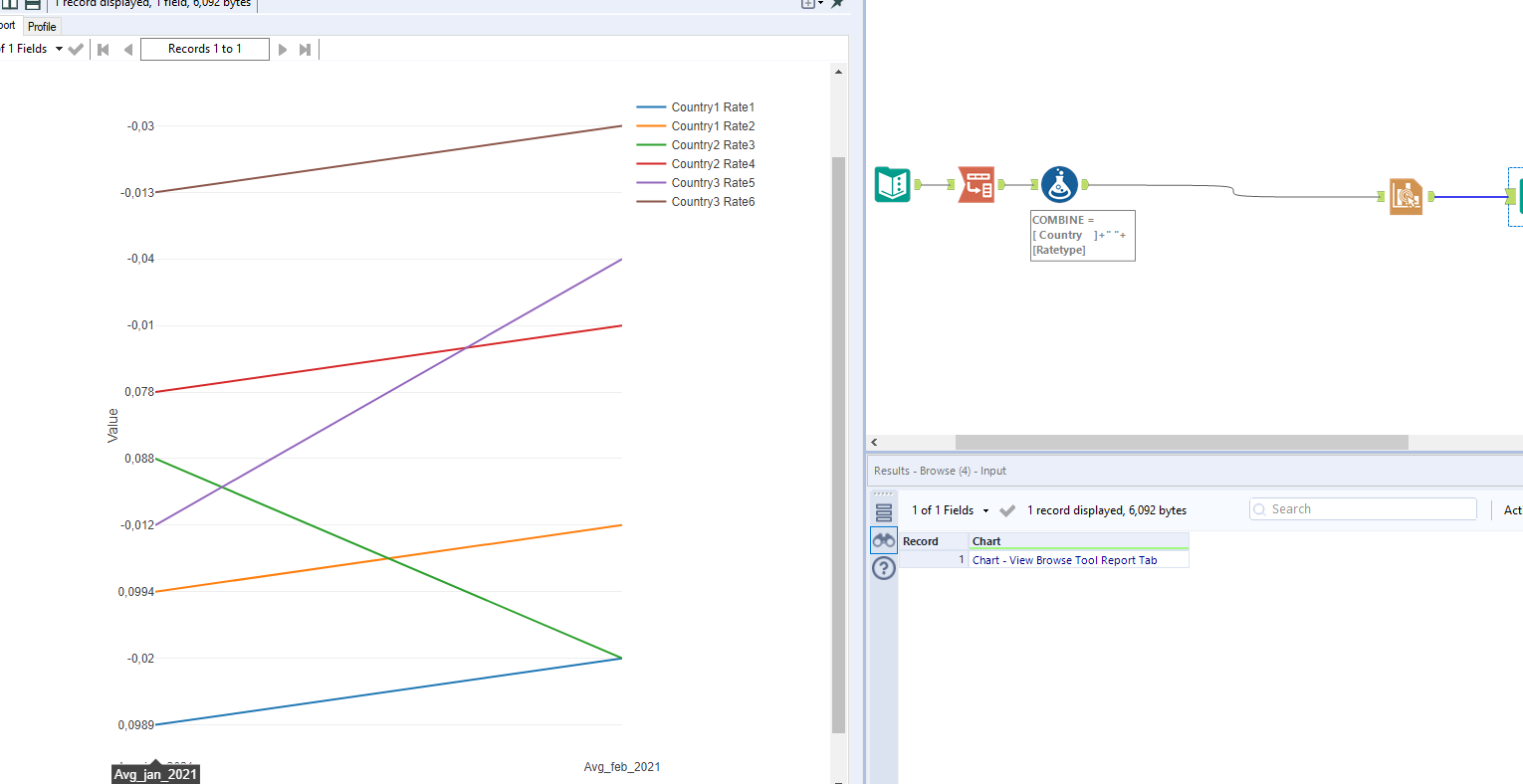Viewport: 1523px width, 784px height.
Task: Open the question mark help icon in Results panel
Action: pyautogui.click(x=883, y=568)
